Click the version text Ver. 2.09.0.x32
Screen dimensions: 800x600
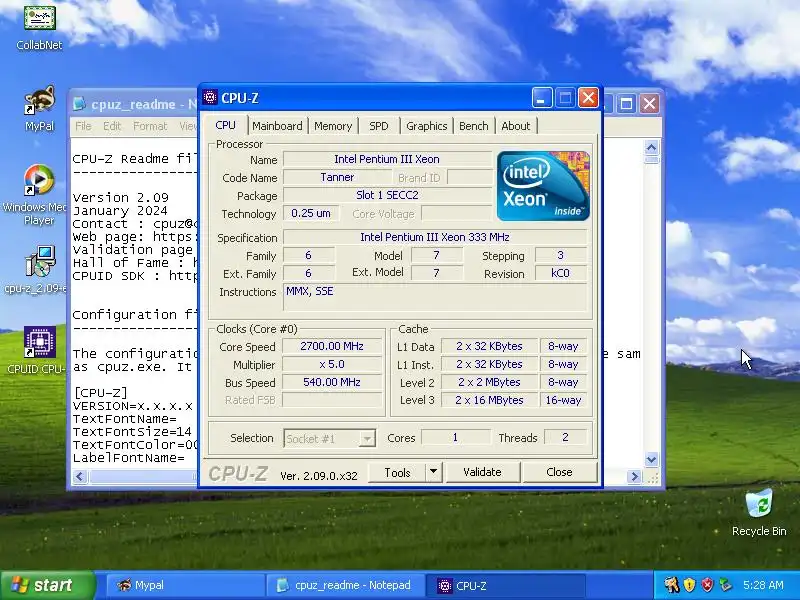pos(319,476)
